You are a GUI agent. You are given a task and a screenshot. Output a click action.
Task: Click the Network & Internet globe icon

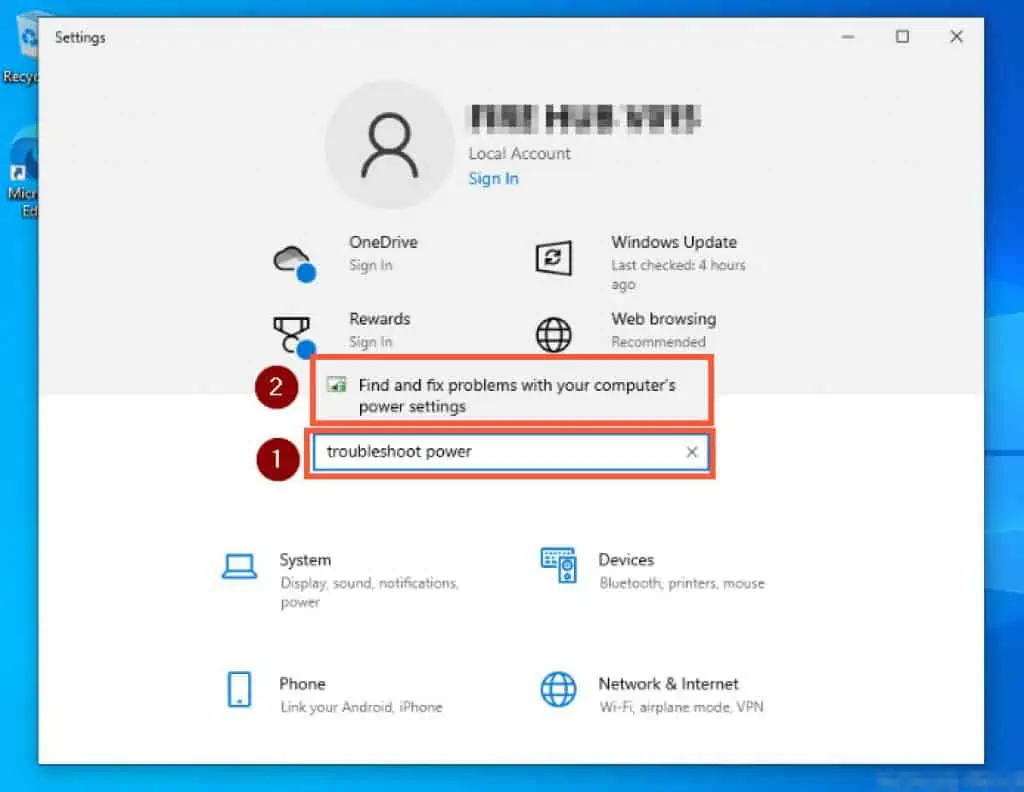point(558,689)
